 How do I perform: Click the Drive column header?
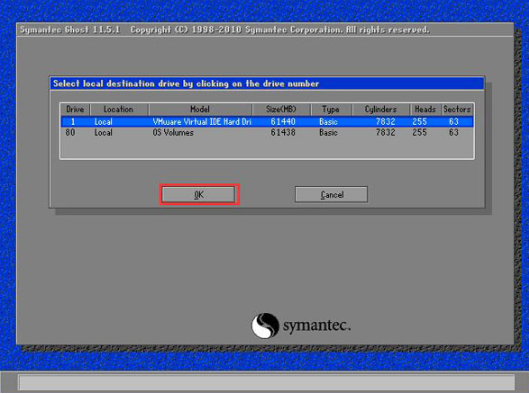click(75, 109)
